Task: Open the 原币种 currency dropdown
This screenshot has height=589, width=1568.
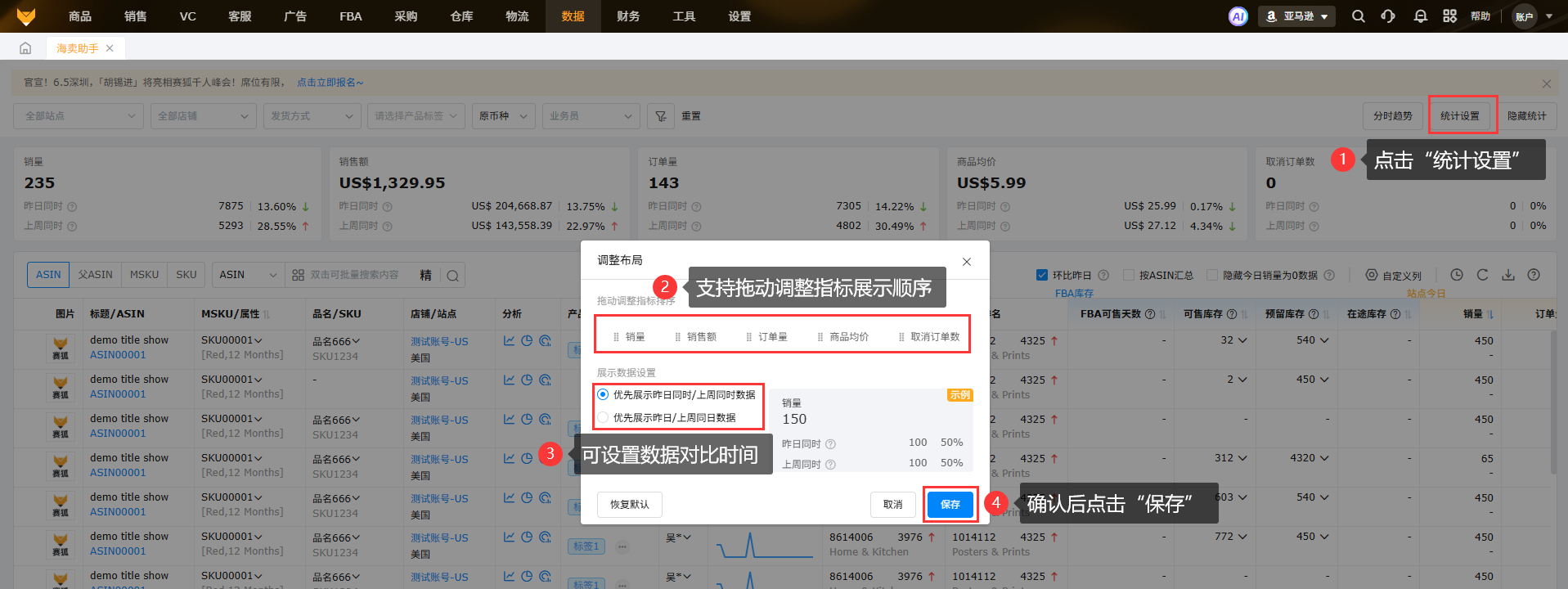Action: [x=504, y=116]
